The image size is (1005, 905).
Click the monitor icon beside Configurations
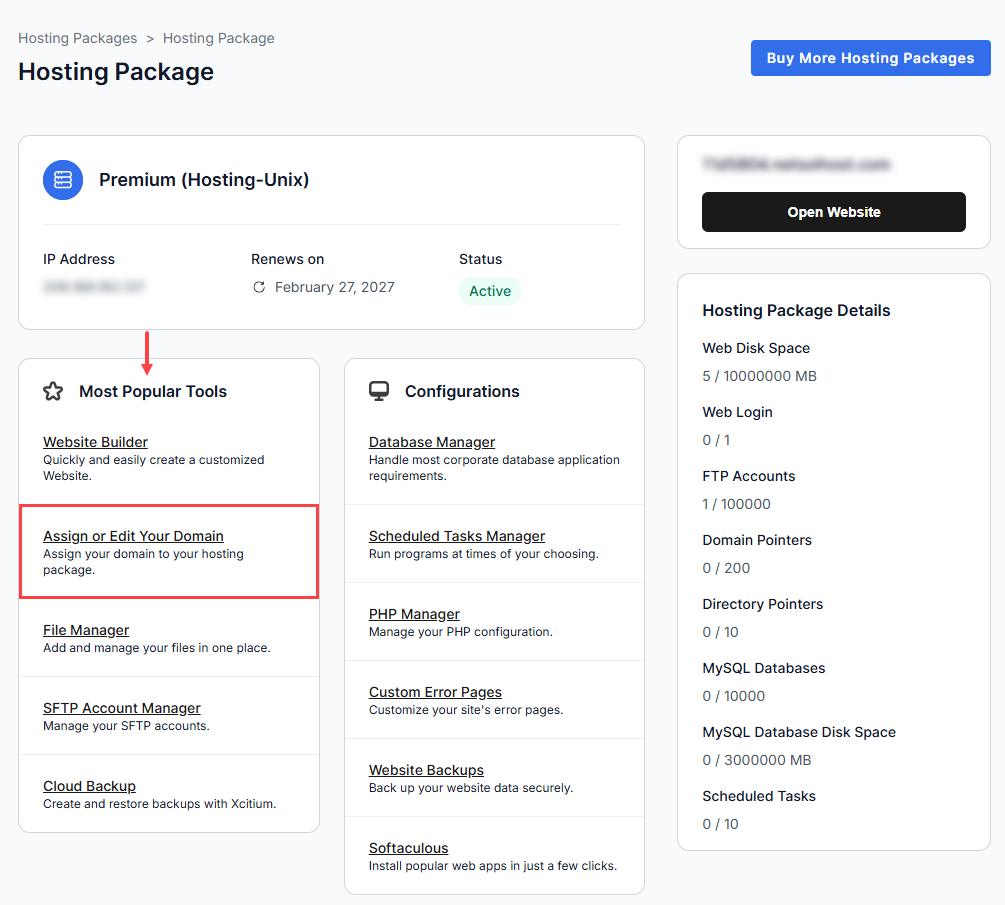point(379,391)
